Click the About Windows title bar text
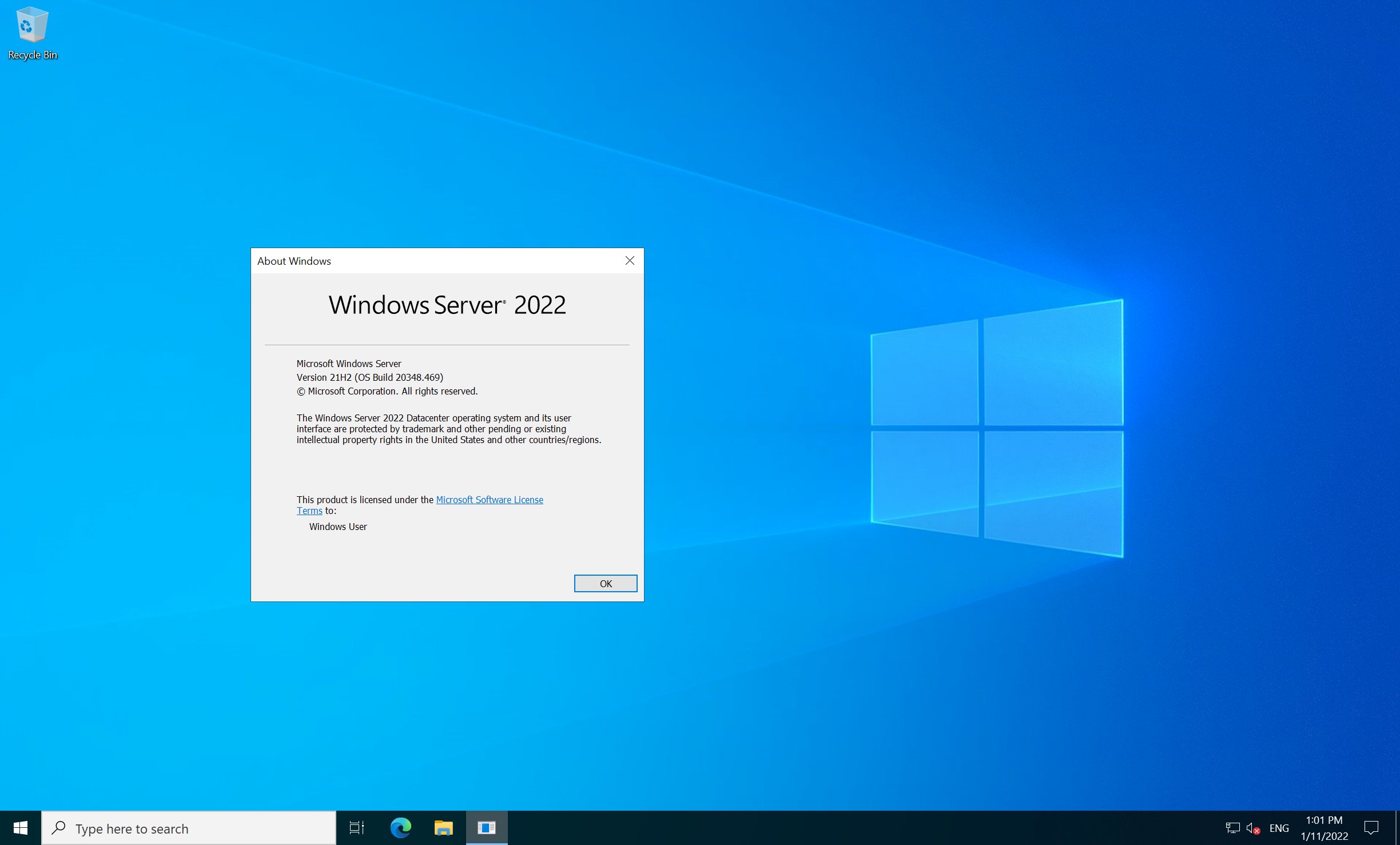The height and width of the screenshot is (845, 1400). [x=294, y=261]
